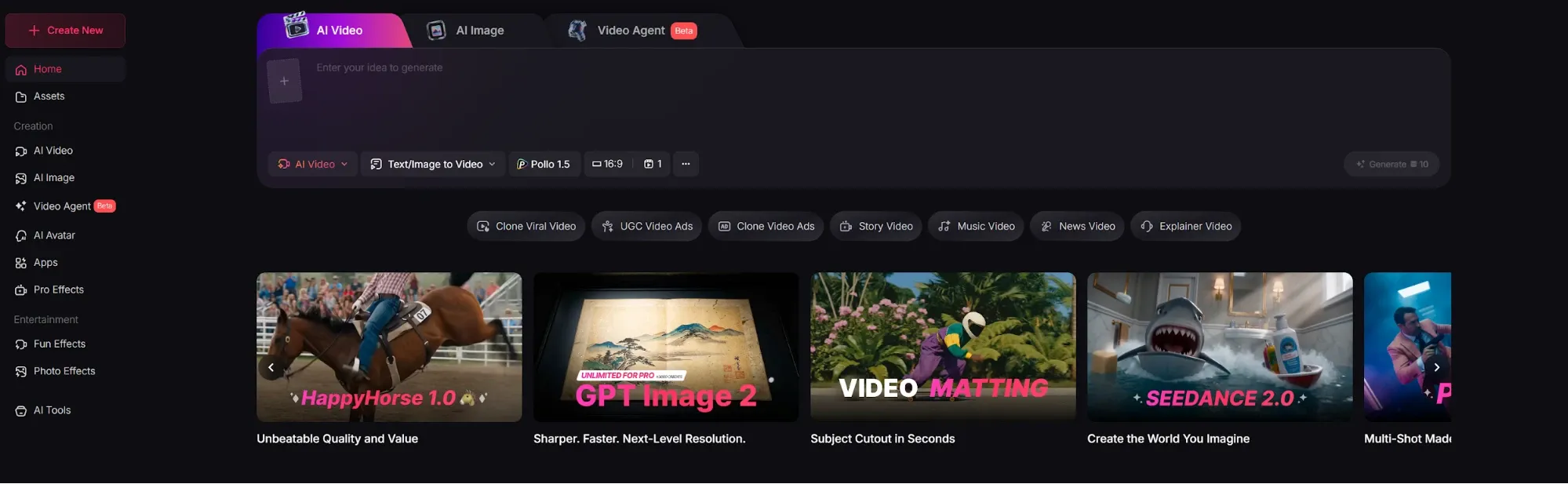The height and width of the screenshot is (484, 1568).
Task: Open Assets in the sidebar
Action: 65,96
